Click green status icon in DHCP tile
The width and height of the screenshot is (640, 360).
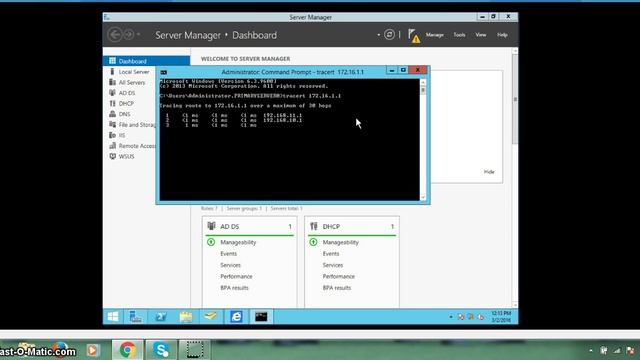pyautogui.click(x=313, y=242)
